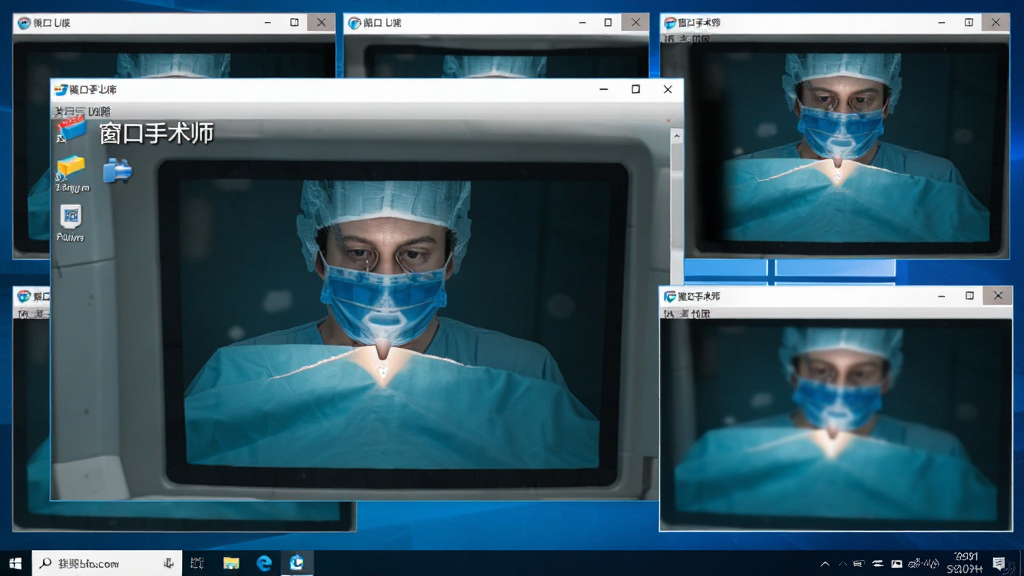Image resolution: width=1024 pixels, height=576 pixels.
Task: Launch Microsoft Edge from the taskbar
Action: 264,563
